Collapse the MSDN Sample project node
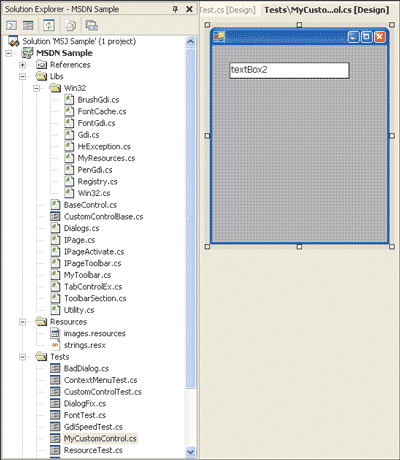Viewport: 400px width, 460px height. click(x=9, y=53)
